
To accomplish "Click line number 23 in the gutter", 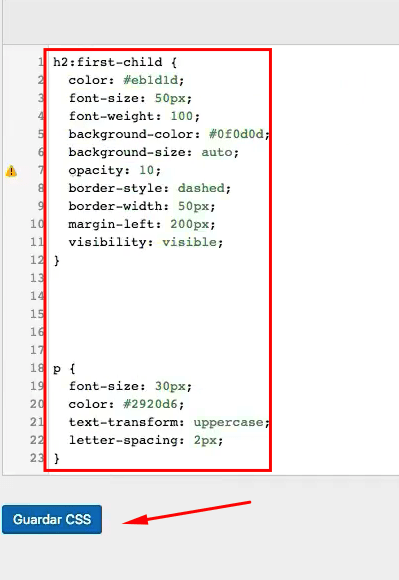I will (x=37, y=458).
